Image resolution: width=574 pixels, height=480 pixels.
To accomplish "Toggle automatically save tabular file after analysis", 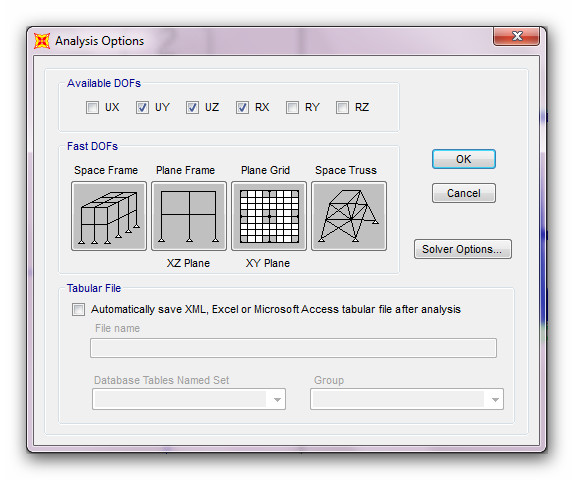I will [78, 309].
